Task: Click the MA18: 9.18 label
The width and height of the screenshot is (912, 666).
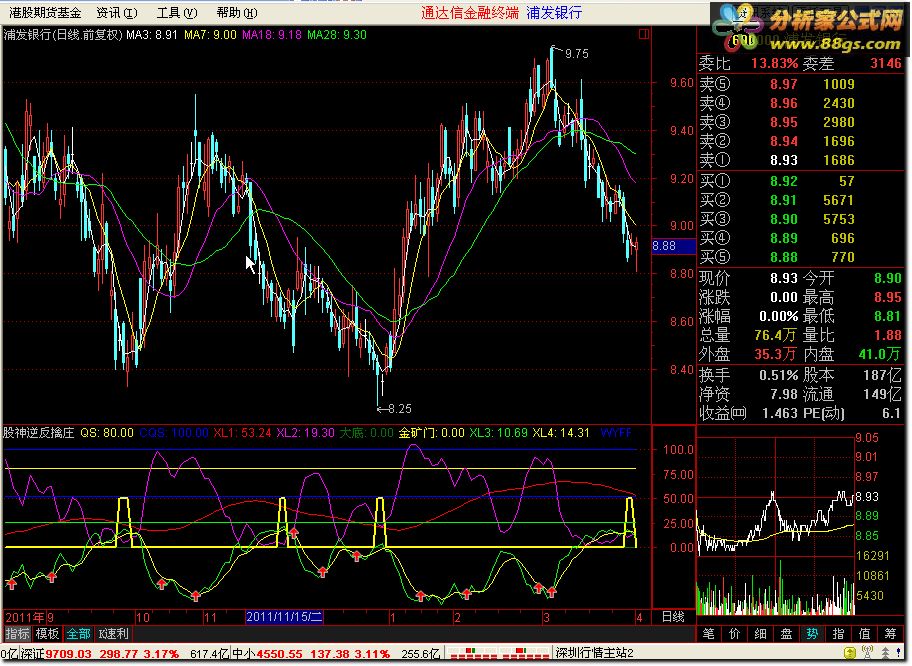Action: tap(272, 34)
